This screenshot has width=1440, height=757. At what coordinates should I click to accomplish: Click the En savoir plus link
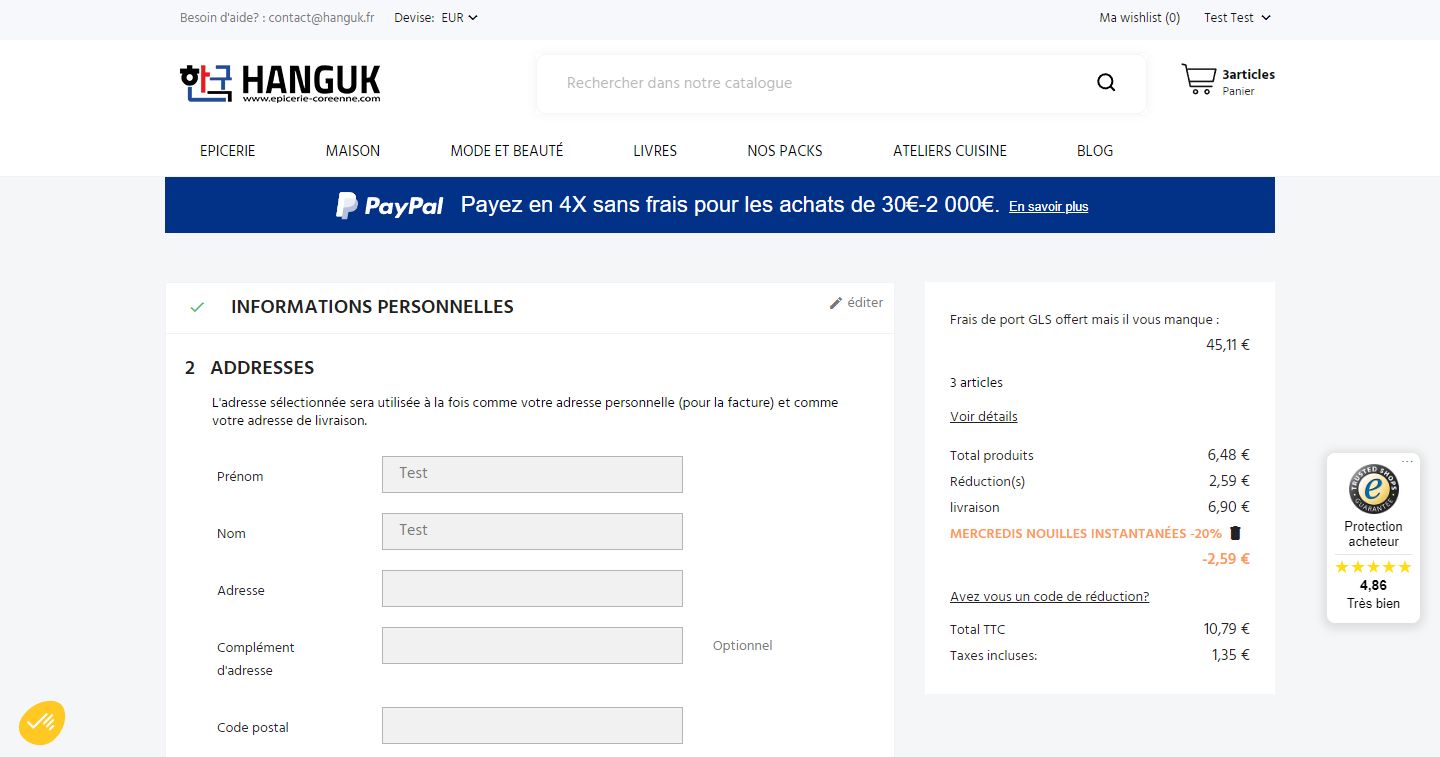click(1048, 207)
